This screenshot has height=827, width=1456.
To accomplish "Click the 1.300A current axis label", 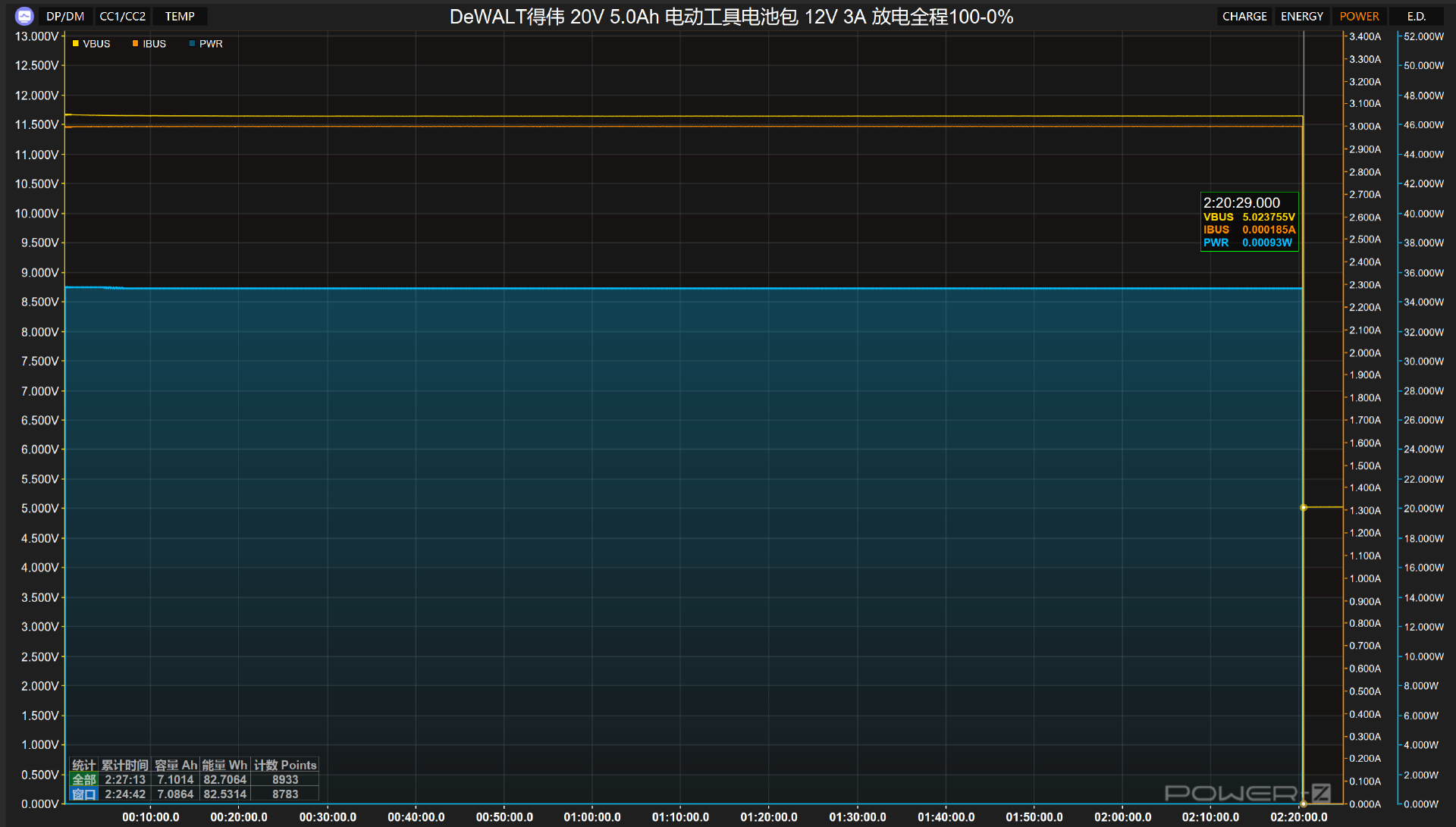I will [x=1365, y=510].
